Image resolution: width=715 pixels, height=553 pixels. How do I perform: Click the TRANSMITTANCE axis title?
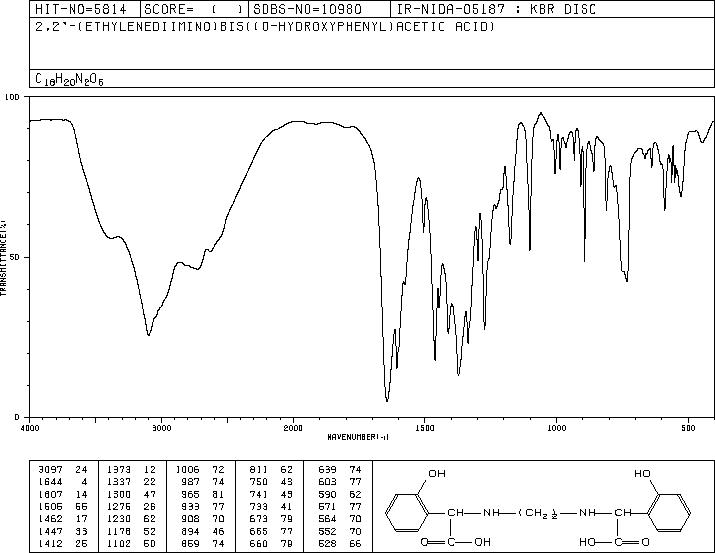pos(3,257)
